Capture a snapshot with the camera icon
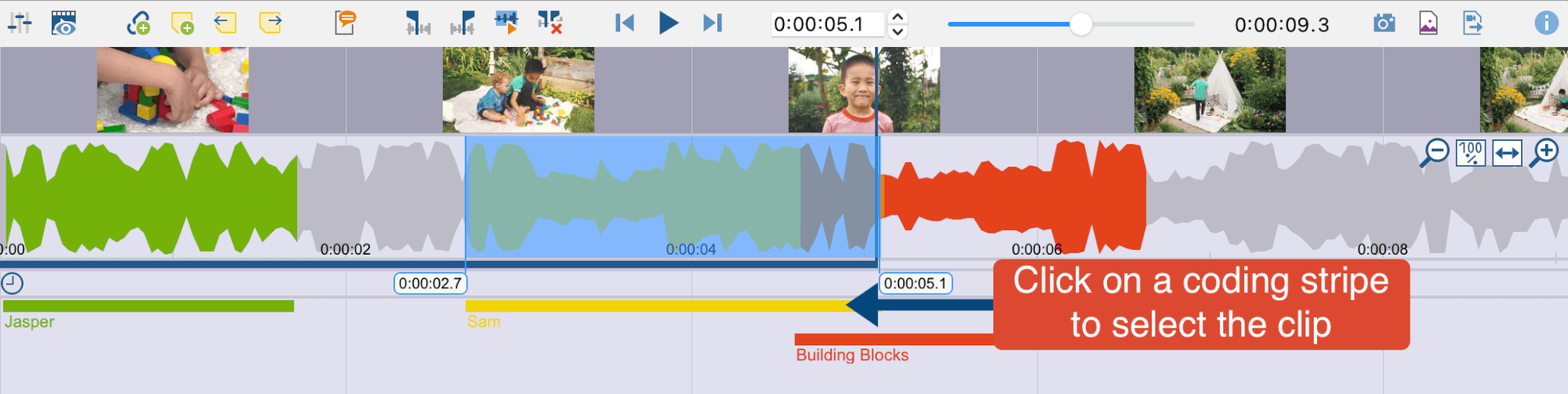Screen dimensions: 1568x394 click(x=1384, y=23)
